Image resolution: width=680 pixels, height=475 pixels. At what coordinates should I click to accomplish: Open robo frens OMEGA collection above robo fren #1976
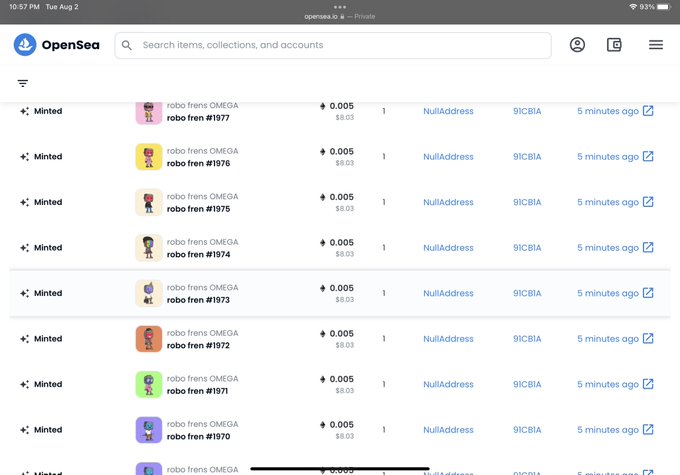pos(203,151)
